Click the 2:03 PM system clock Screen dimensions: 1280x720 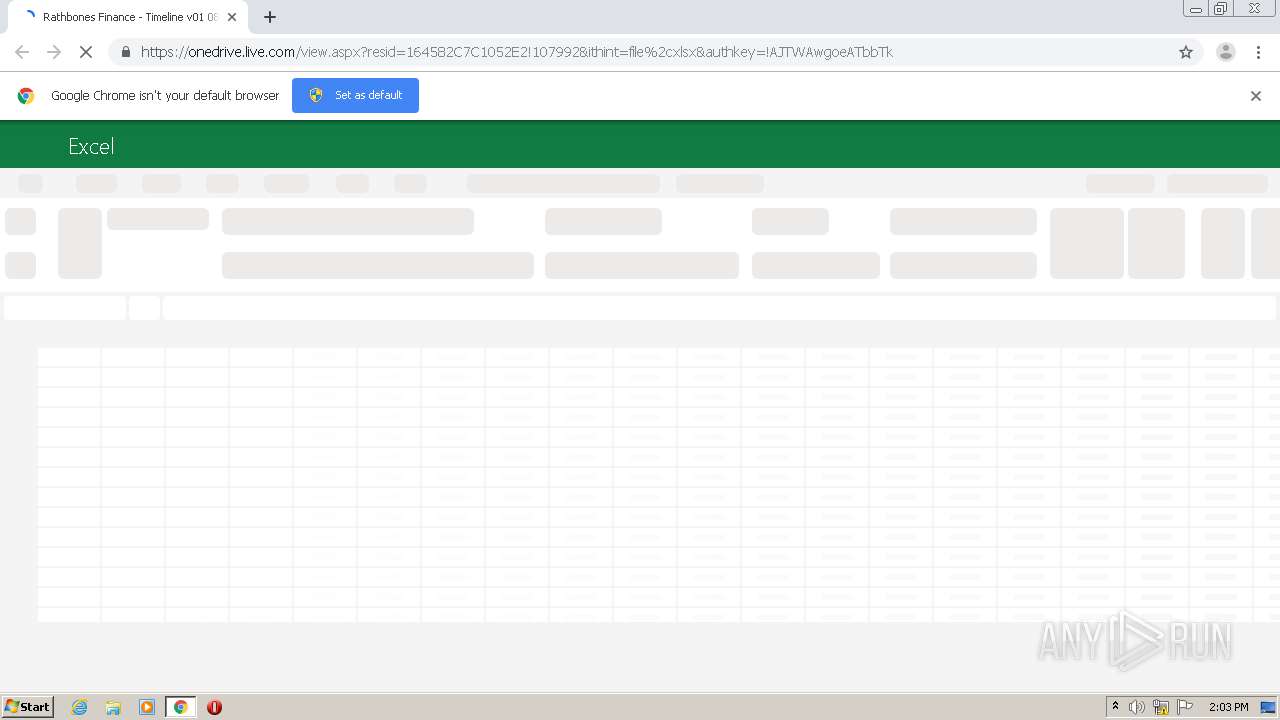pyautogui.click(x=1228, y=707)
